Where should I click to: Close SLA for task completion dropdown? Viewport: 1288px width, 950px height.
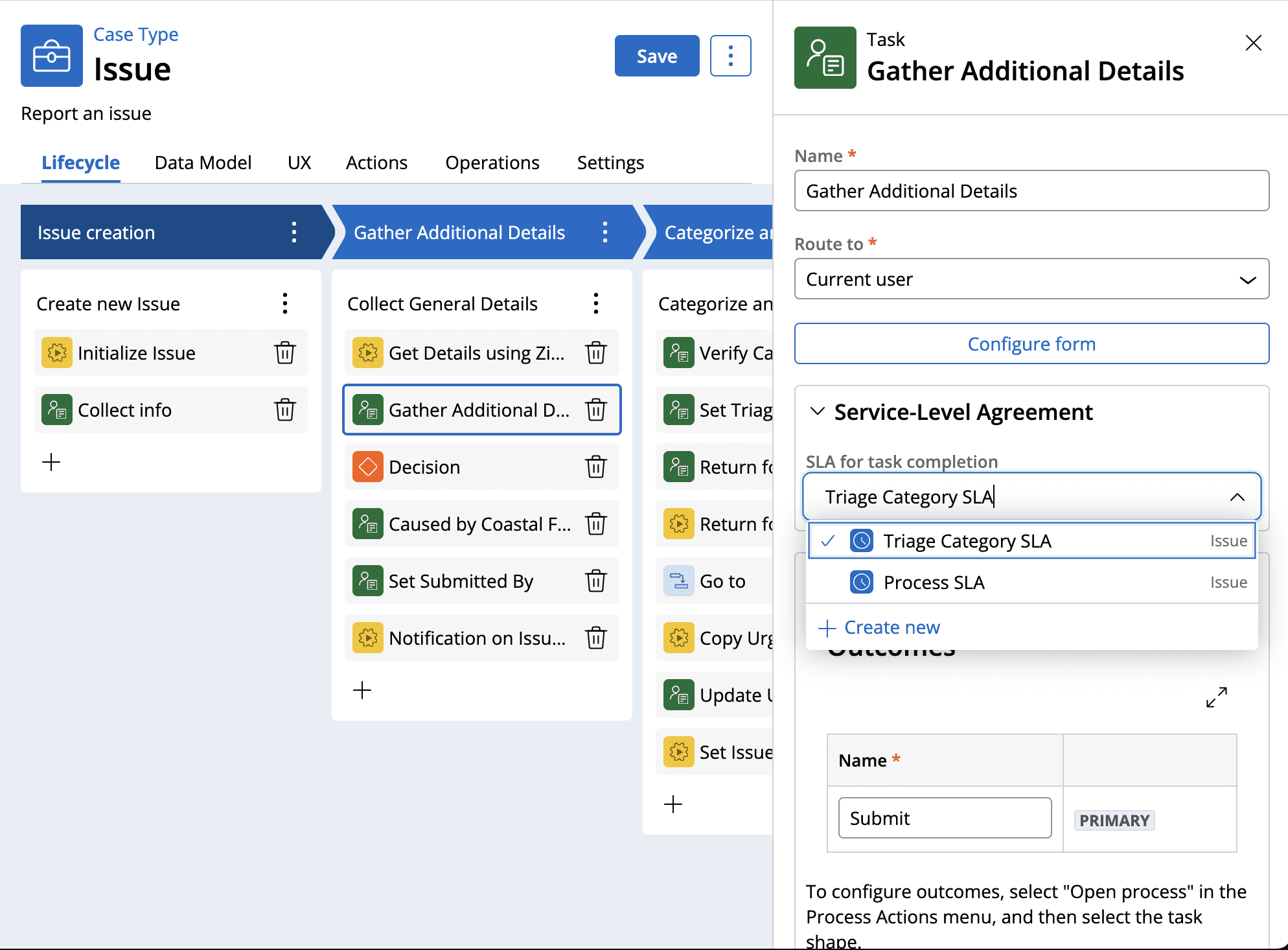[x=1237, y=497]
